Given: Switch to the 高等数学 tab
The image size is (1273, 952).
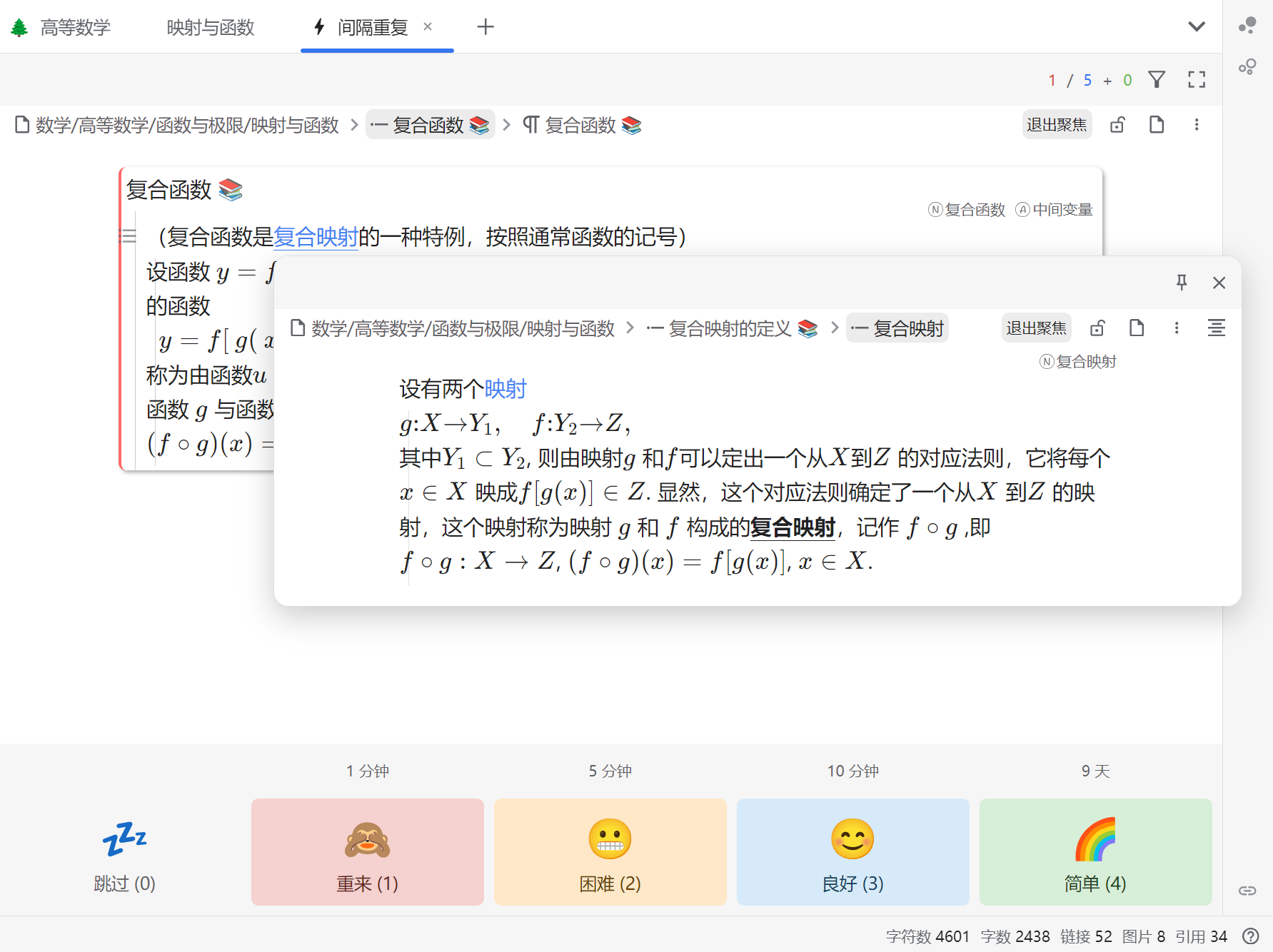Looking at the screenshot, I should [76, 27].
